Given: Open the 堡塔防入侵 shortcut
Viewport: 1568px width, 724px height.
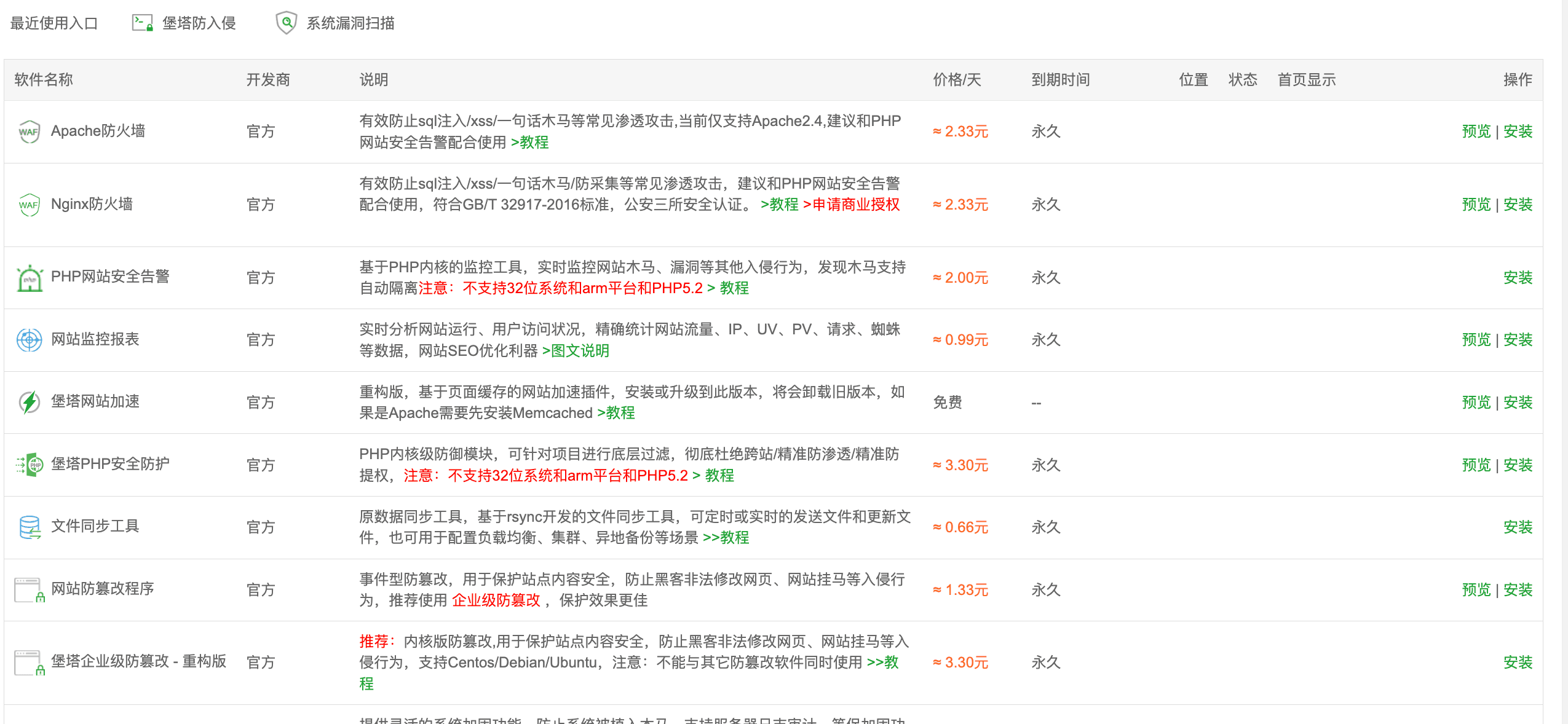Looking at the screenshot, I should 184,23.
